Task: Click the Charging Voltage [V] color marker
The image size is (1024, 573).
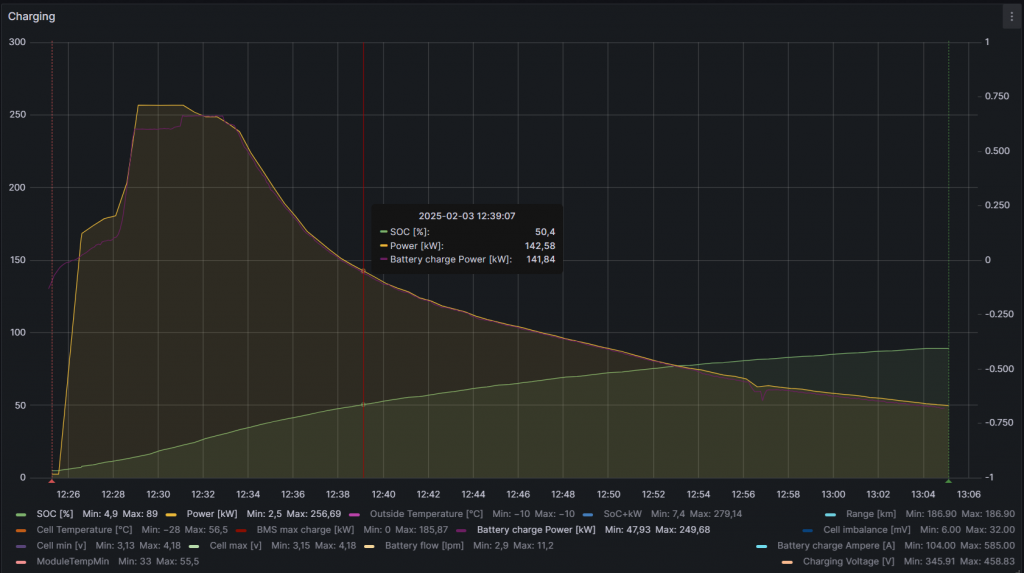Action: point(787,562)
